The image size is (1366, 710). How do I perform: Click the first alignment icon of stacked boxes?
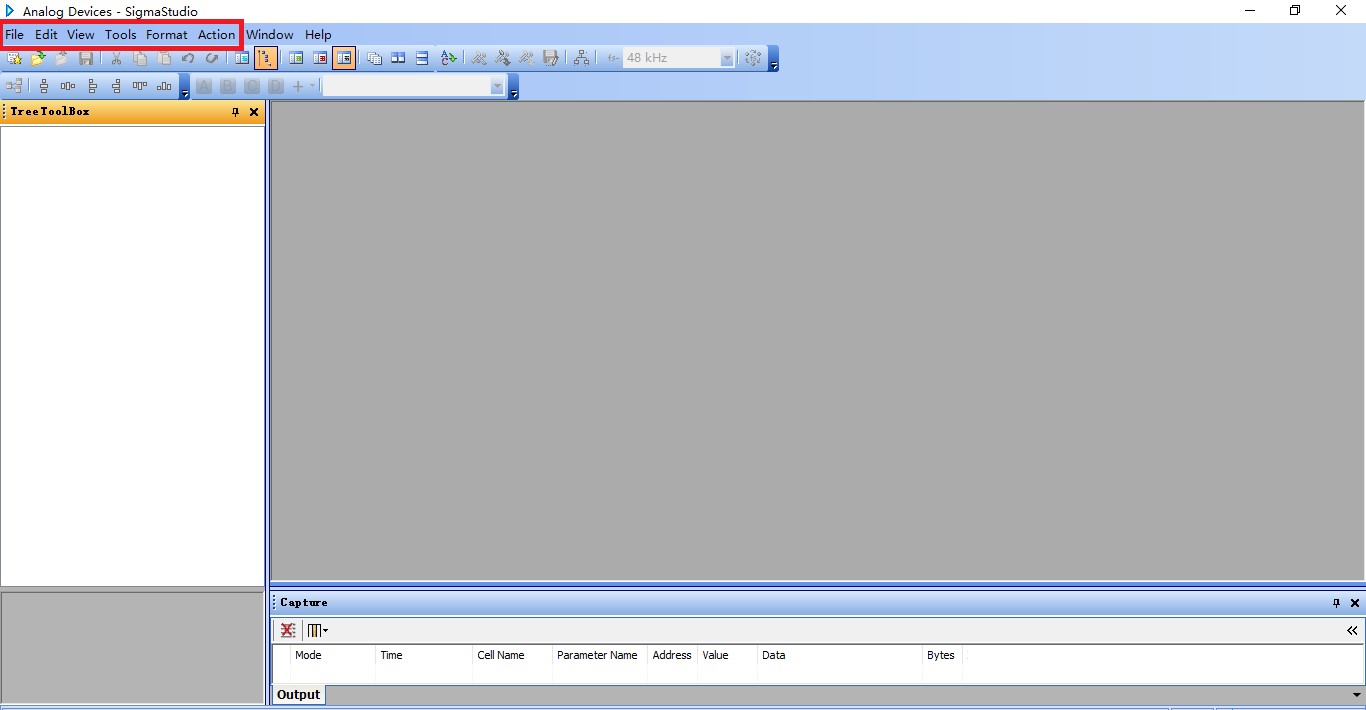(44, 86)
